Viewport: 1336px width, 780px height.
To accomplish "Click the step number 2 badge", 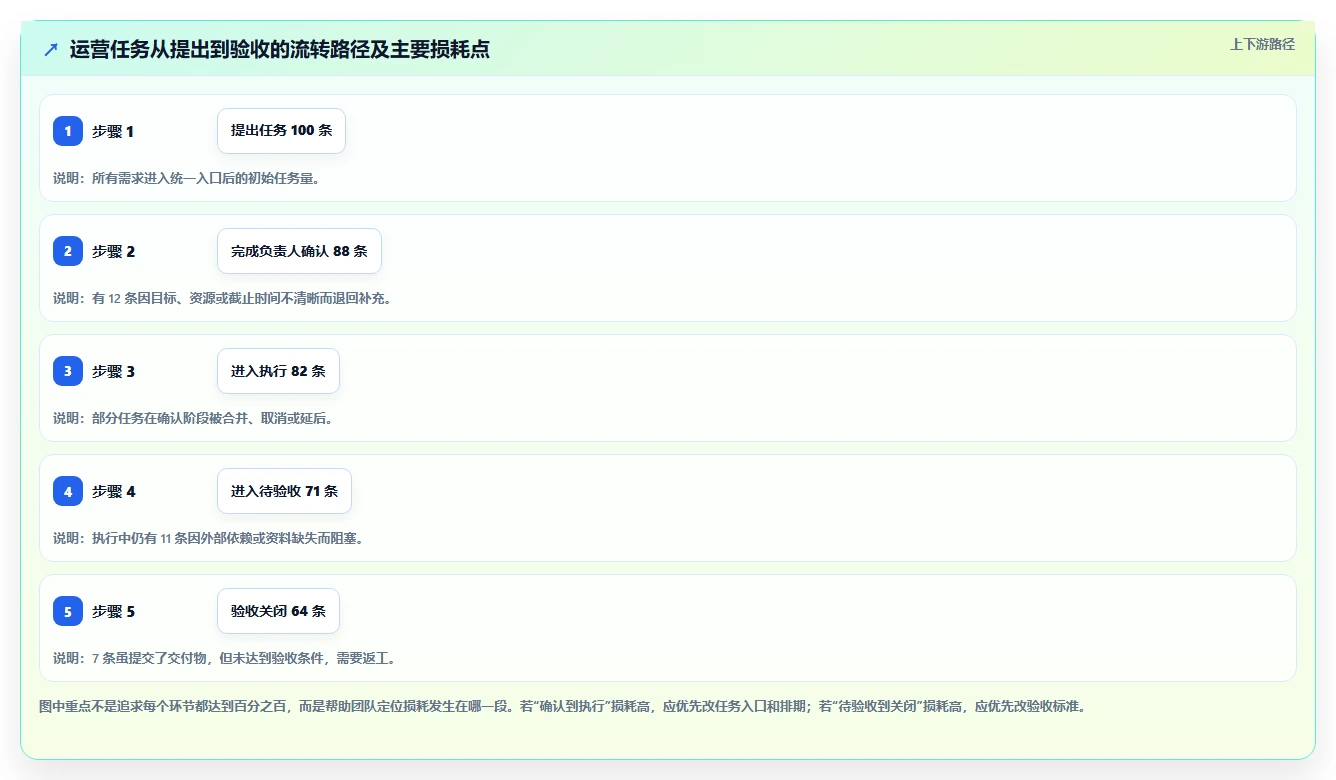I will (x=68, y=251).
